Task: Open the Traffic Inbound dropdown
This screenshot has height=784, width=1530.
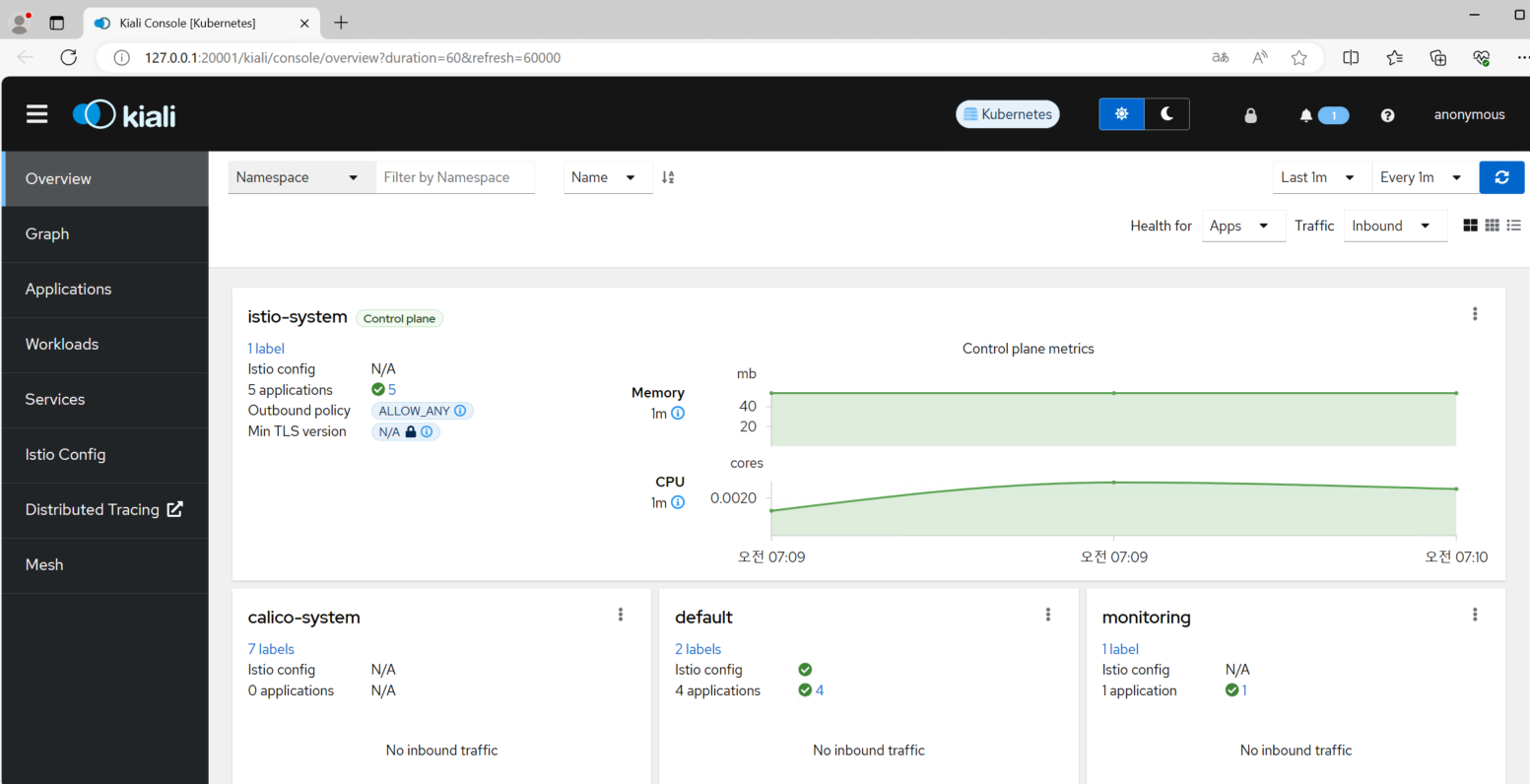Action: (x=1395, y=226)
